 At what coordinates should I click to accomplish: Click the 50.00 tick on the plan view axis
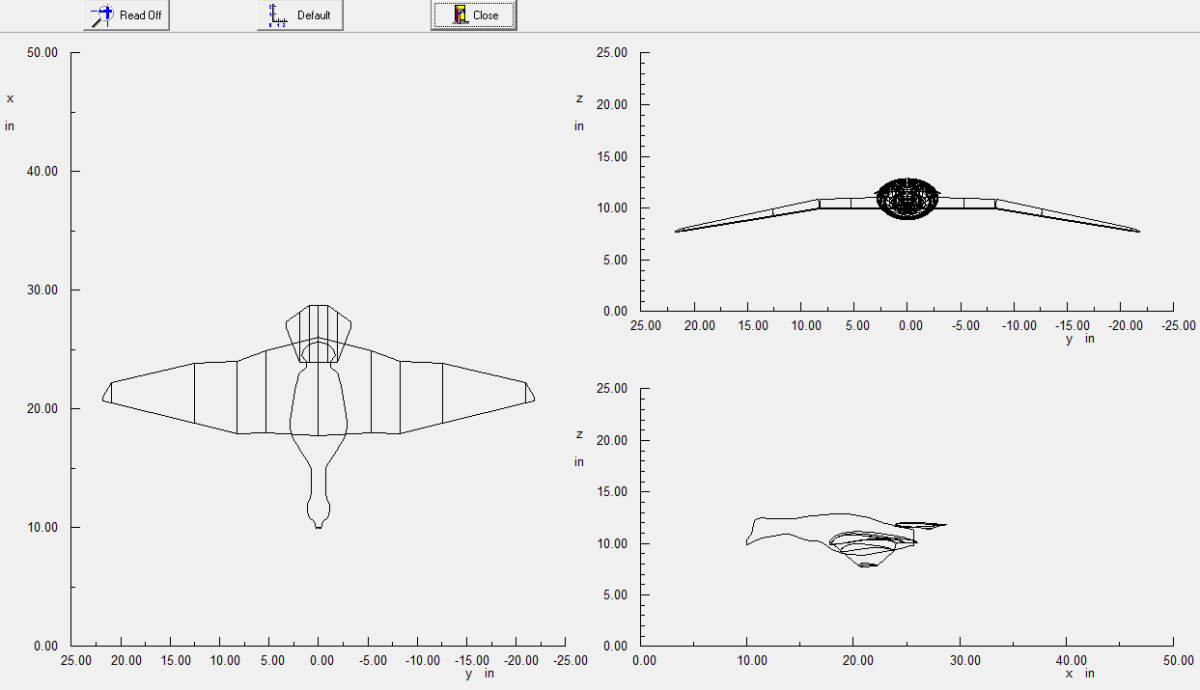click(43, 51)
